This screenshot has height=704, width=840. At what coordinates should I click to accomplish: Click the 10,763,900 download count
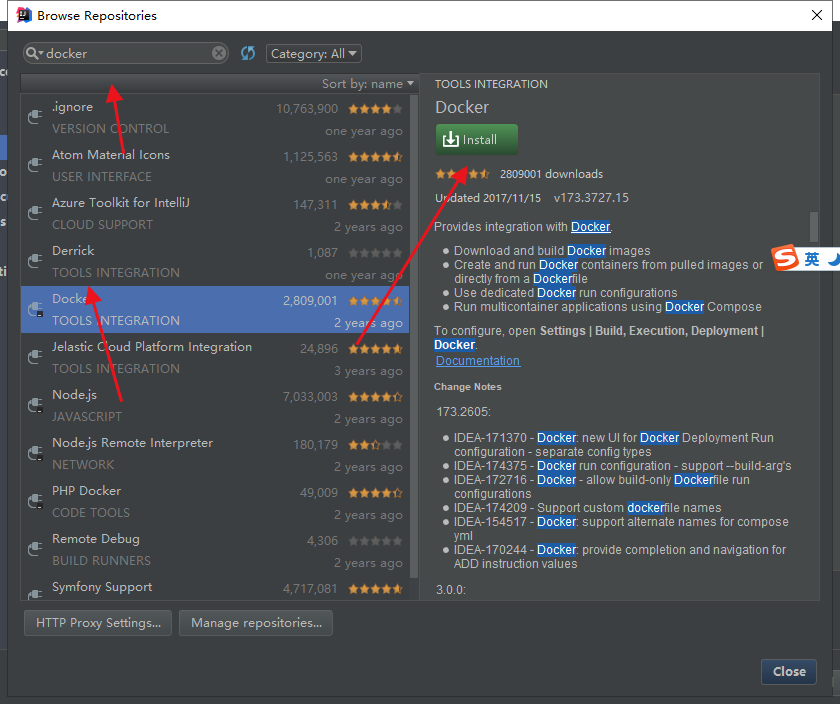pos(307,109)
